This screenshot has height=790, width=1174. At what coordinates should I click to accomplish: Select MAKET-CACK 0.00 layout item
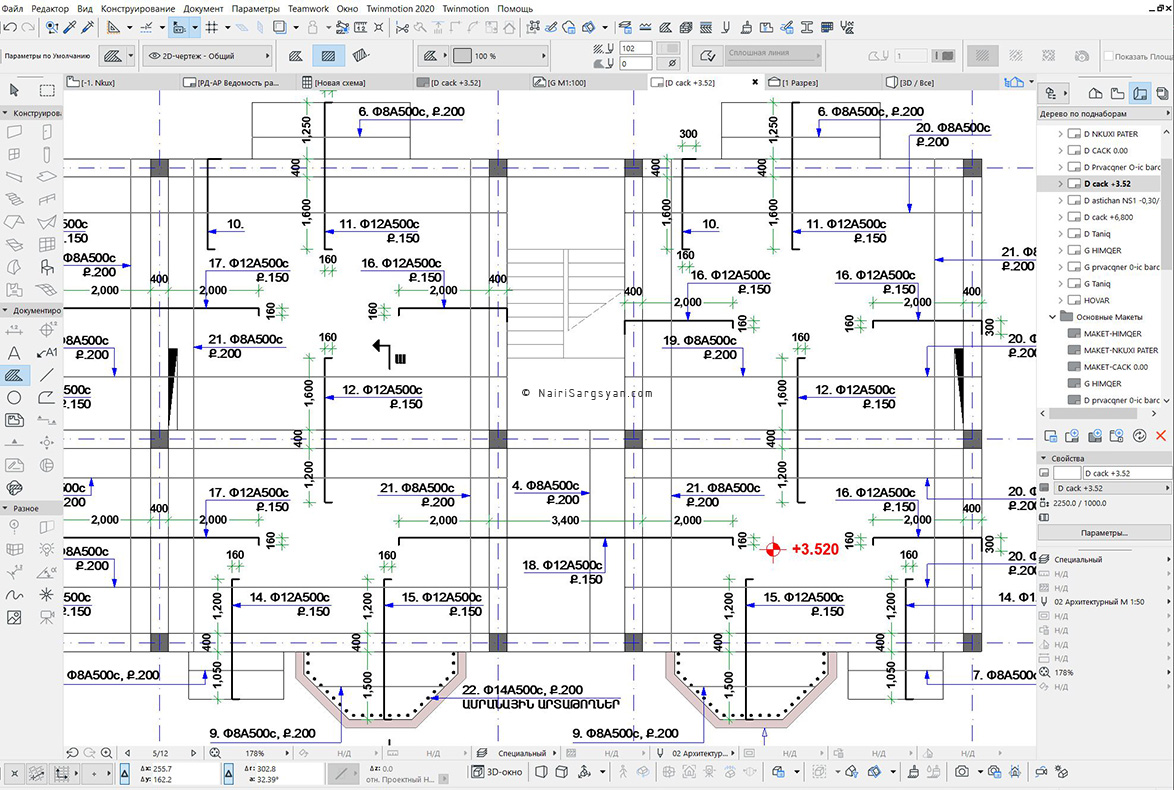tap(1116, 367)
